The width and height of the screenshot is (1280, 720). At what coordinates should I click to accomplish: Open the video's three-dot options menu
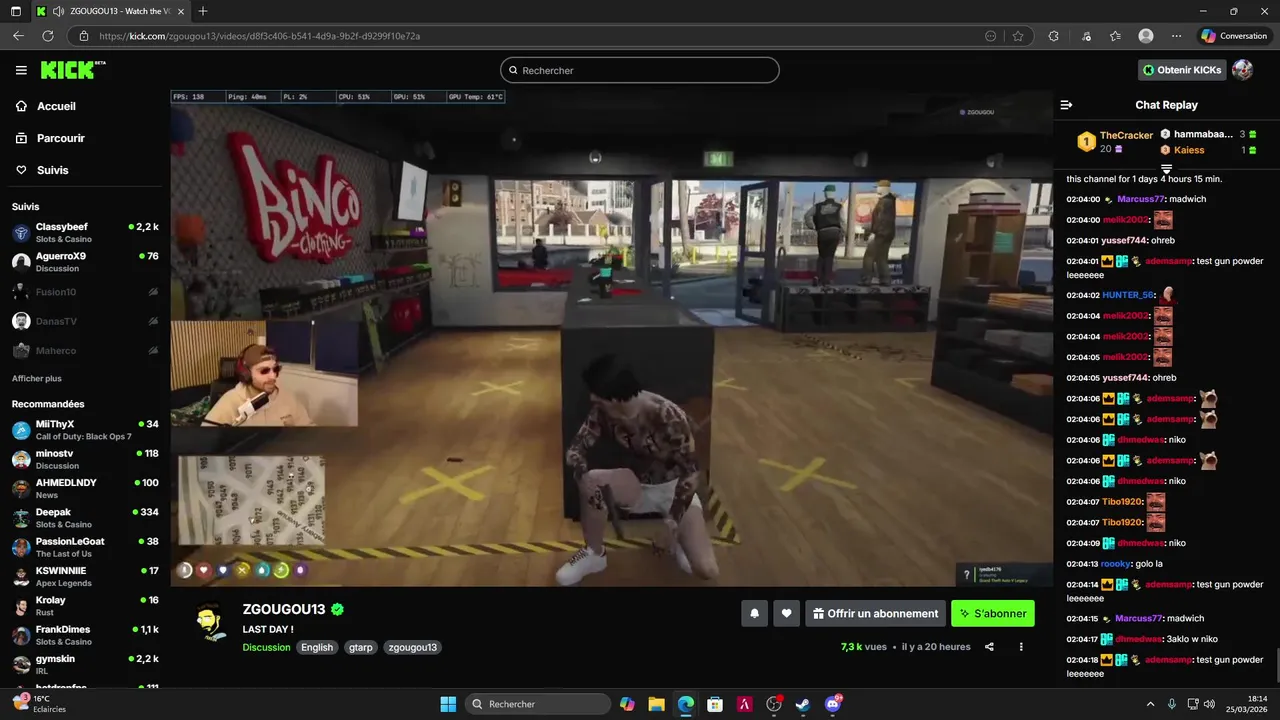[x=1021, y=647]
